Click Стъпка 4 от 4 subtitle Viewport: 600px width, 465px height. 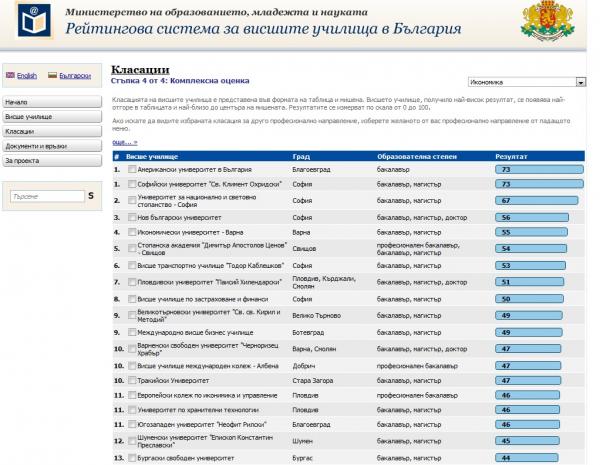coord(180,81)
